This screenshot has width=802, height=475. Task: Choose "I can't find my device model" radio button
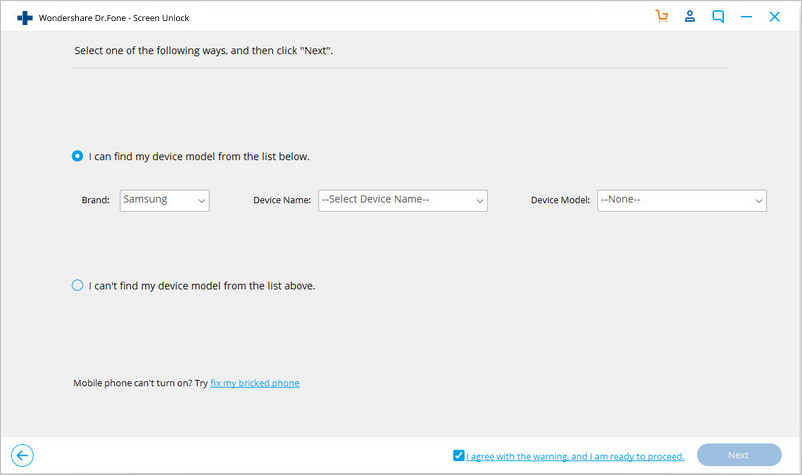78,285
